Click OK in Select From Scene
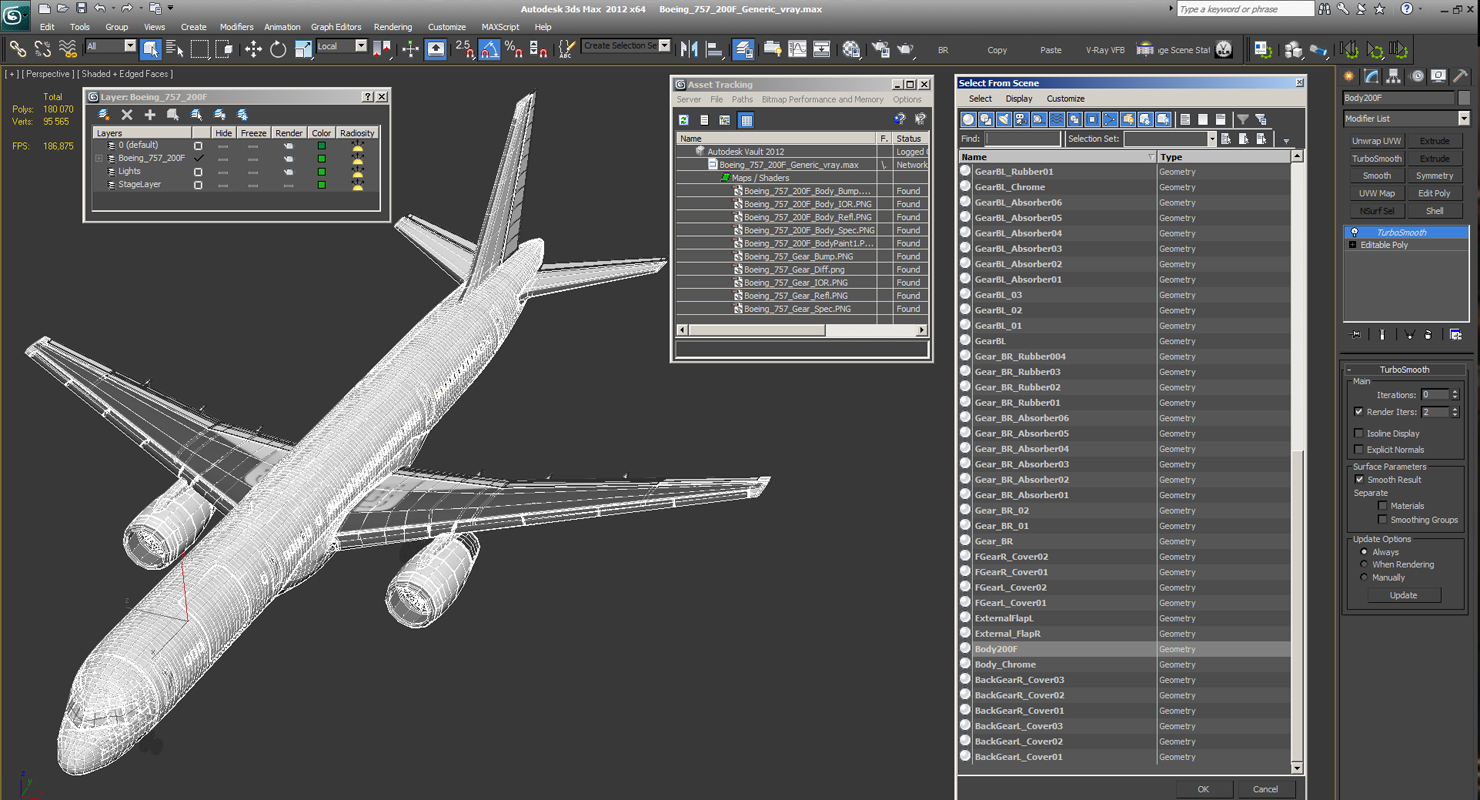 (x=1203, y=789)
